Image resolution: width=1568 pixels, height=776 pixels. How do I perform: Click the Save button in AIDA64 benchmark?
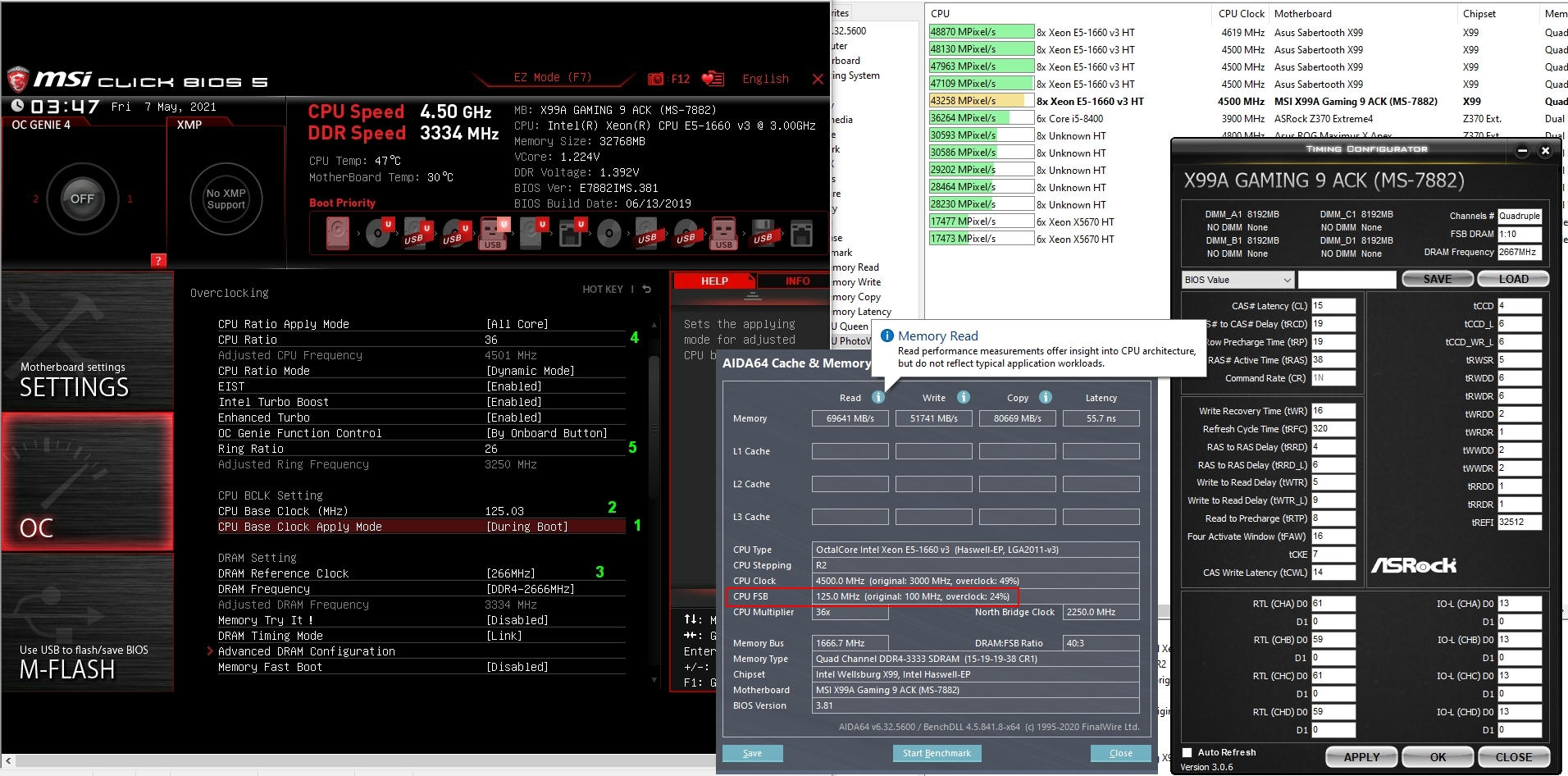pos(752,753)
